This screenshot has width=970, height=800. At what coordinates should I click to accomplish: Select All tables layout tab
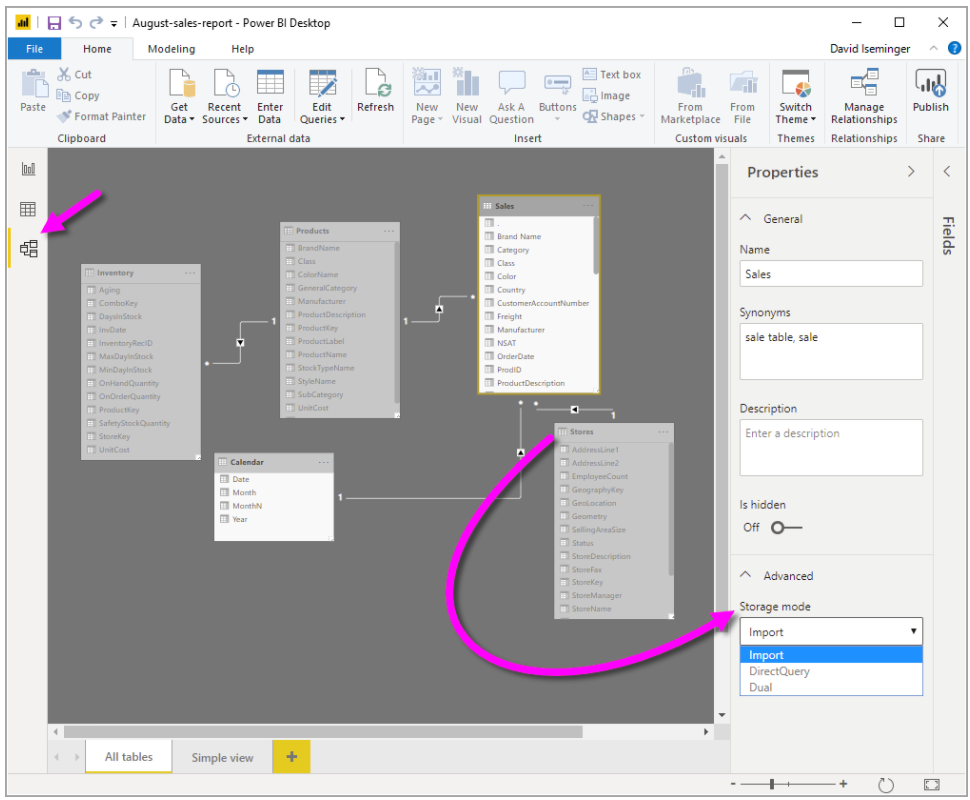pos(129,757)
